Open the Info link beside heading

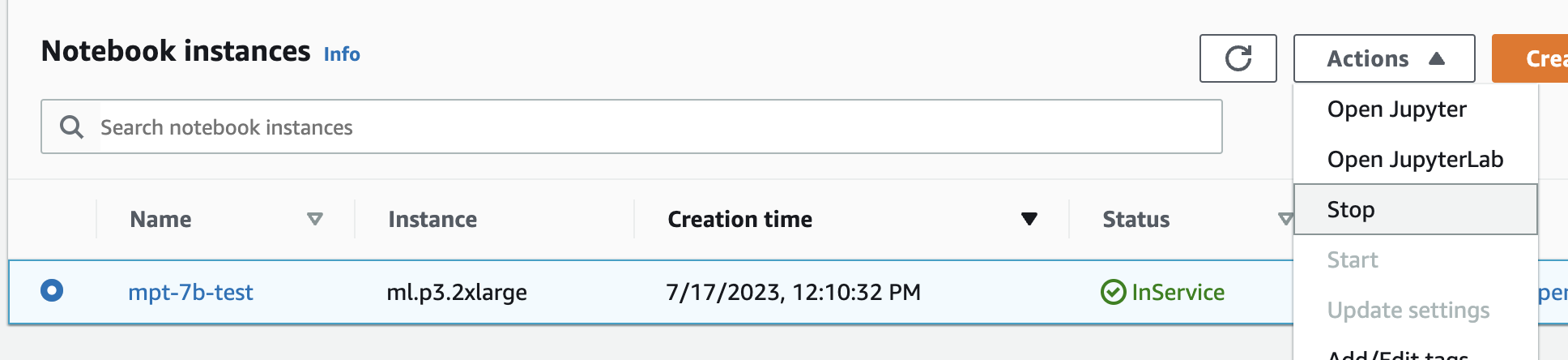[342, 54]
